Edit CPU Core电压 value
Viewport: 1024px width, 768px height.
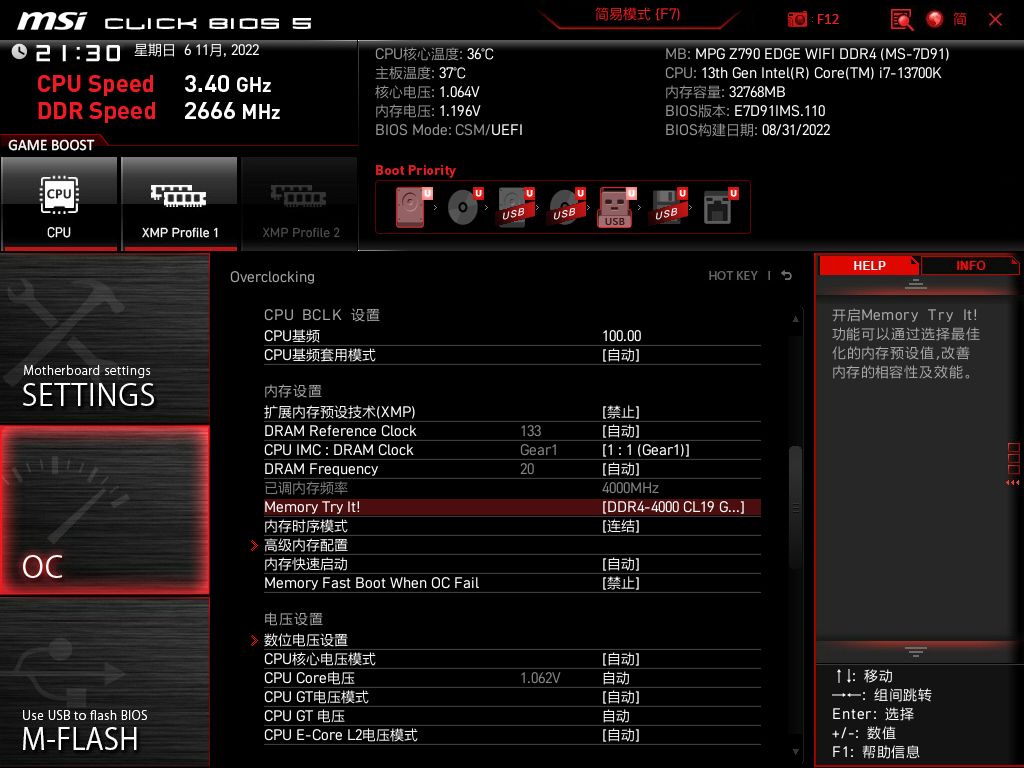coord(615,678)
